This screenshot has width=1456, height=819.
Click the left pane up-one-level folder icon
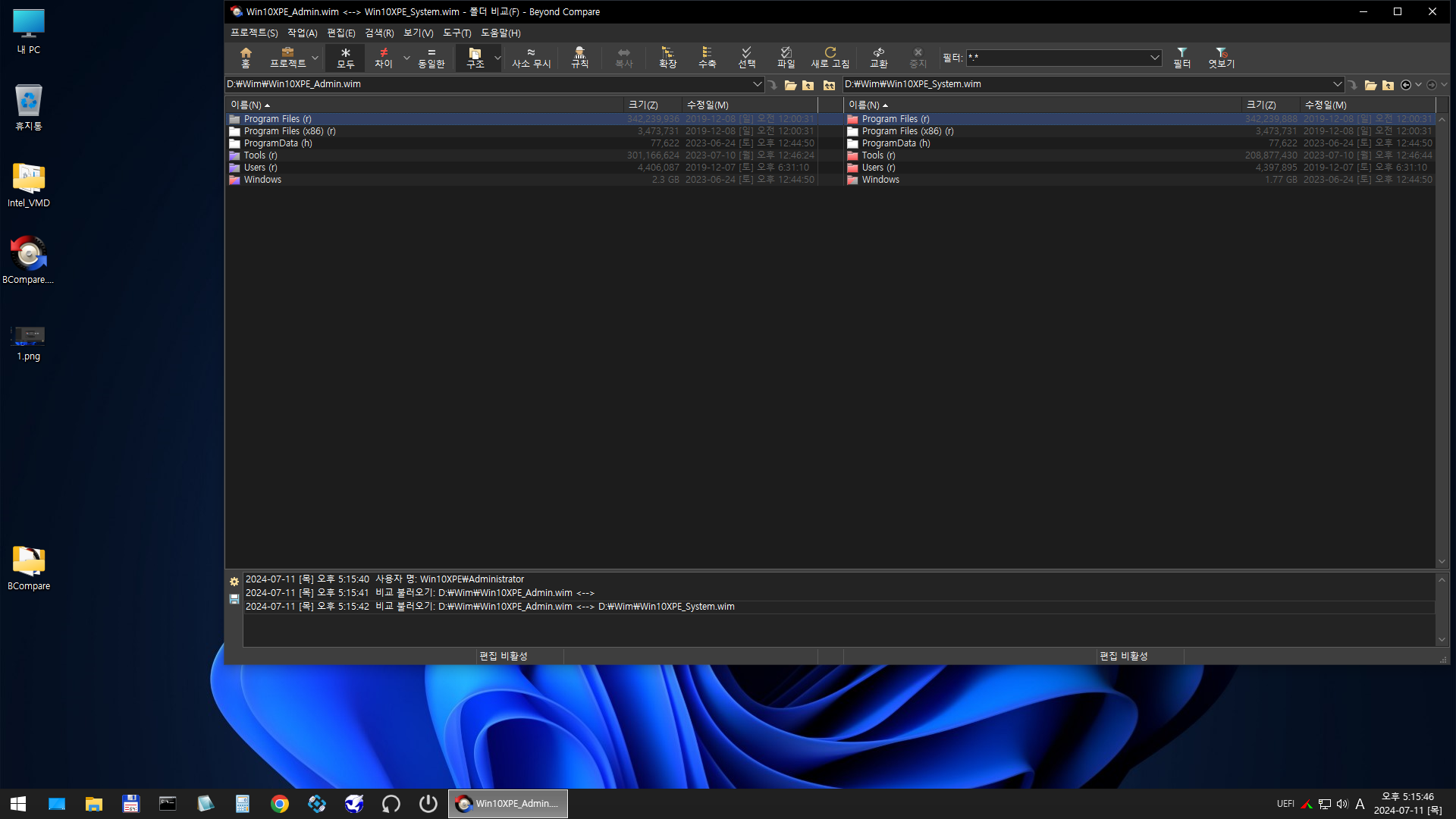click(808, 85)
